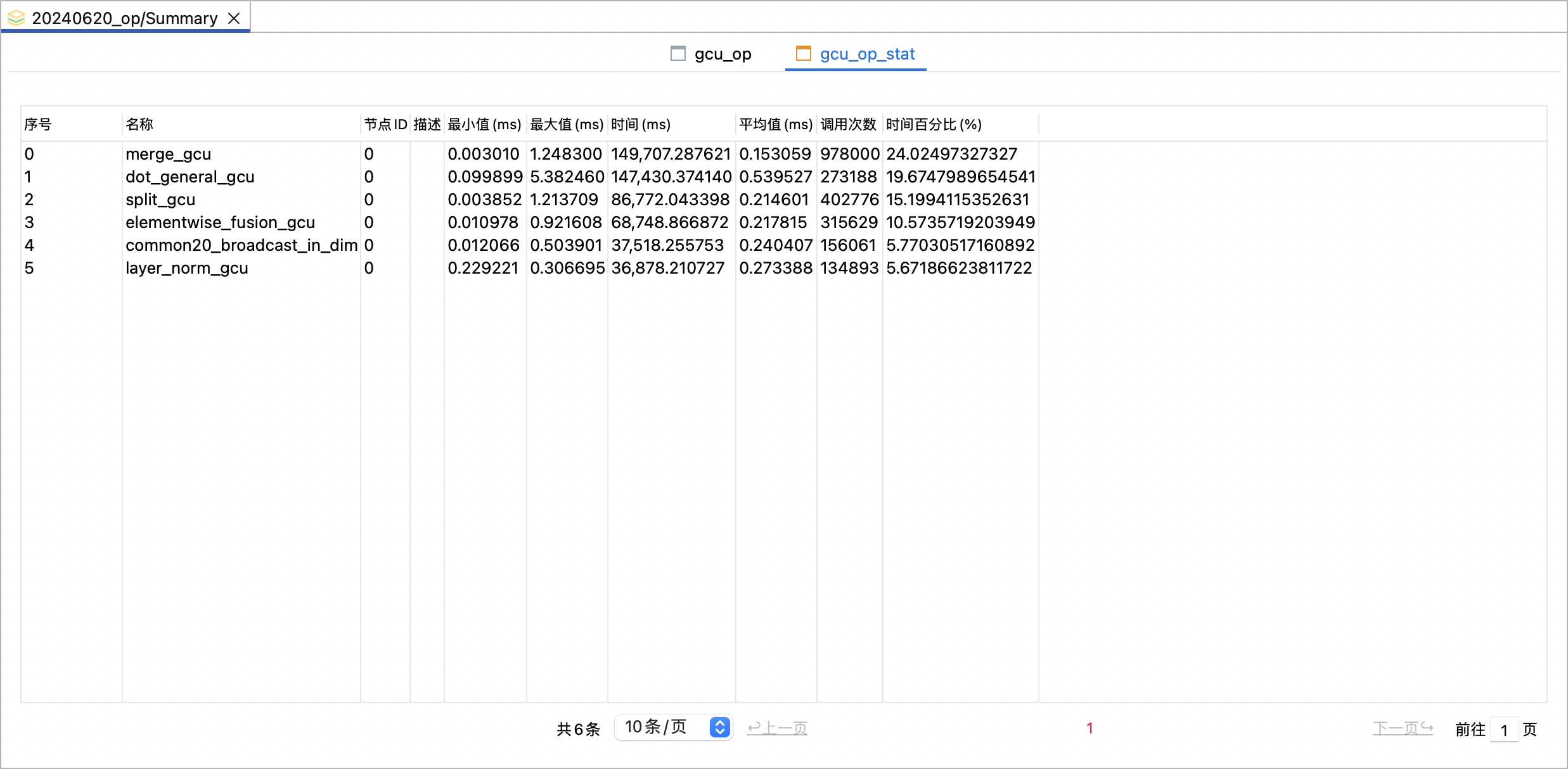Click percentage 5.77030517160892
Viewport: 1568px width, 769px height.
click(x=960, y=245)
